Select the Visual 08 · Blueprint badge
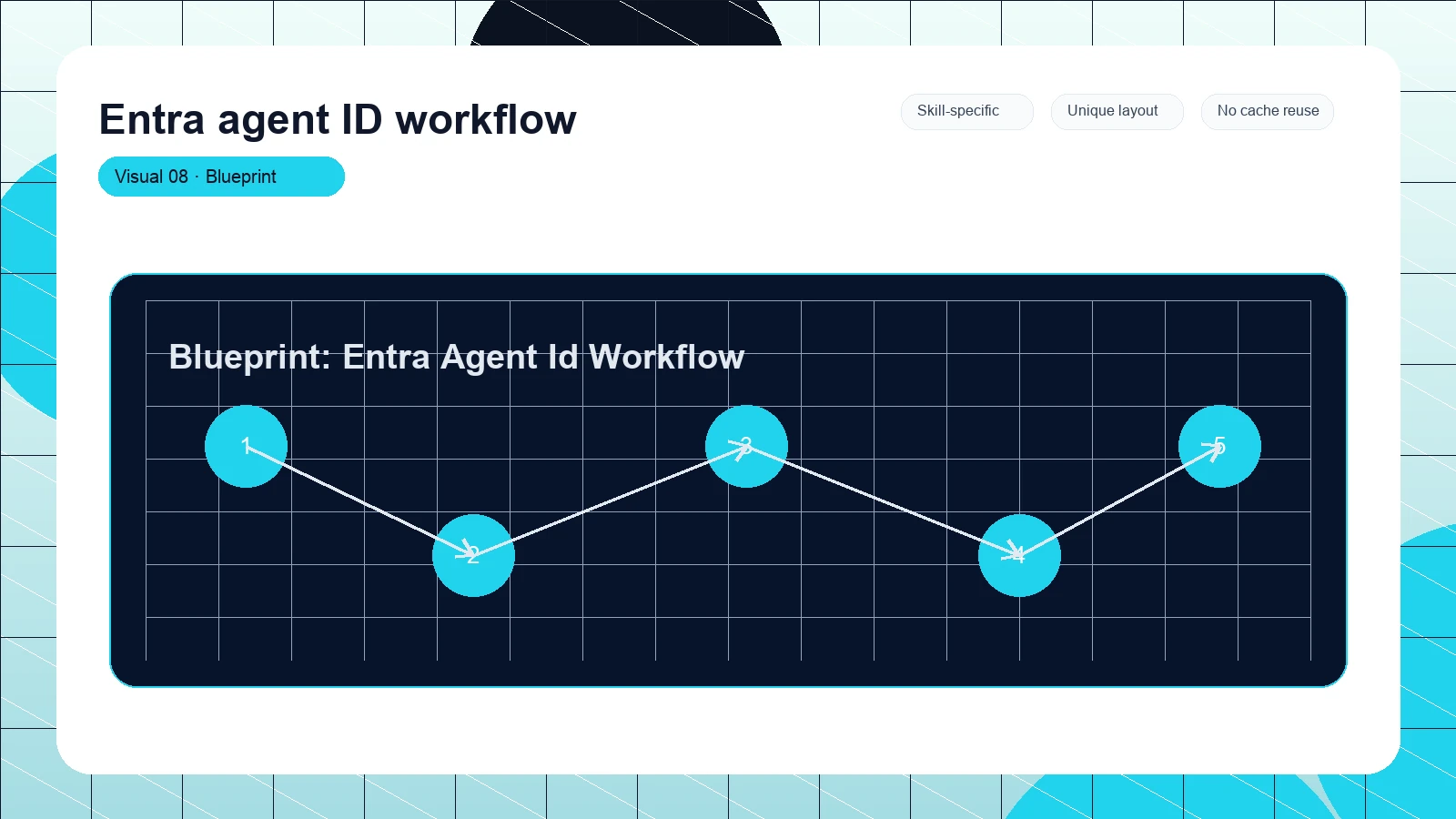Viewport: 1456px width, 819px height. 221,177
